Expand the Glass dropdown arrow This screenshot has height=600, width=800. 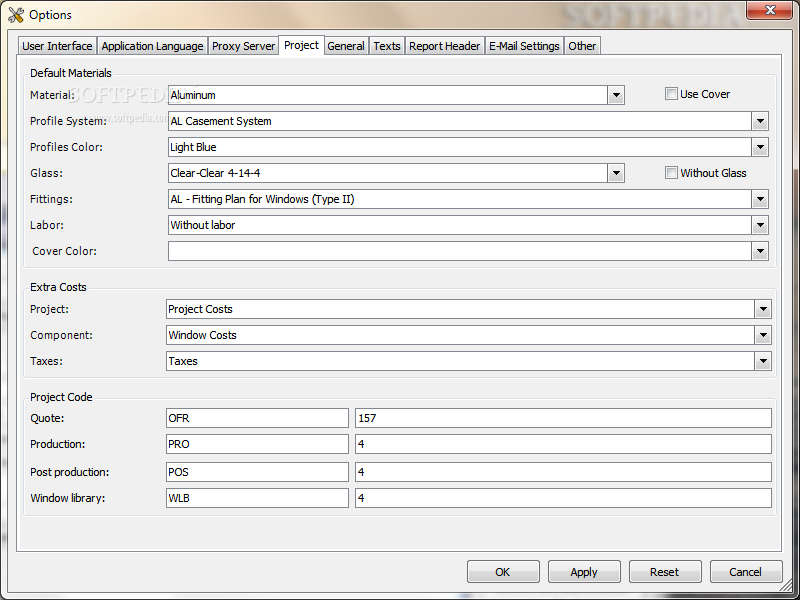click(x=616, y=173)
